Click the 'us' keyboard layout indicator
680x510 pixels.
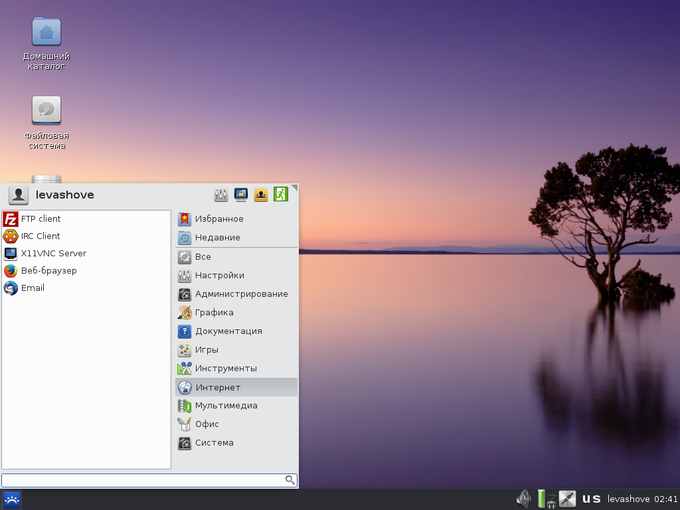click(591, 499)
